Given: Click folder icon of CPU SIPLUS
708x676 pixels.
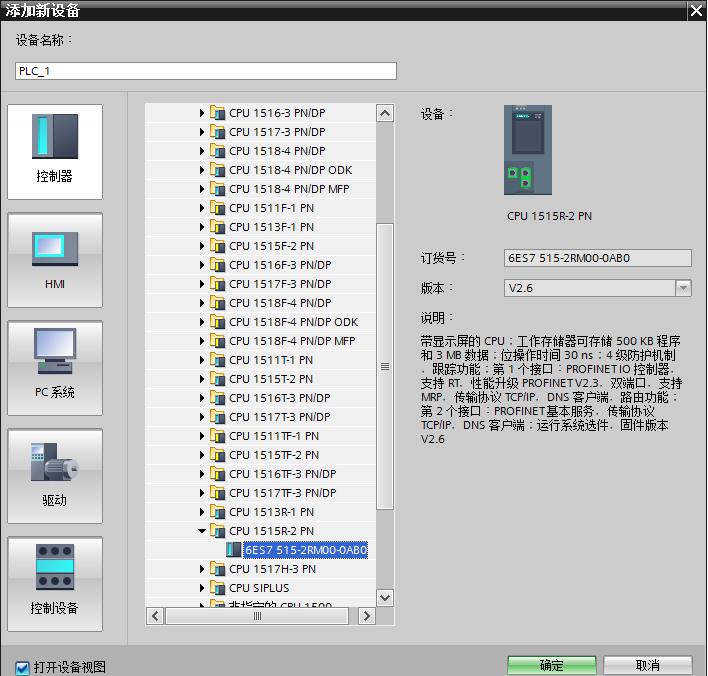Looking at the screenshot, I should tap(218, 588).
